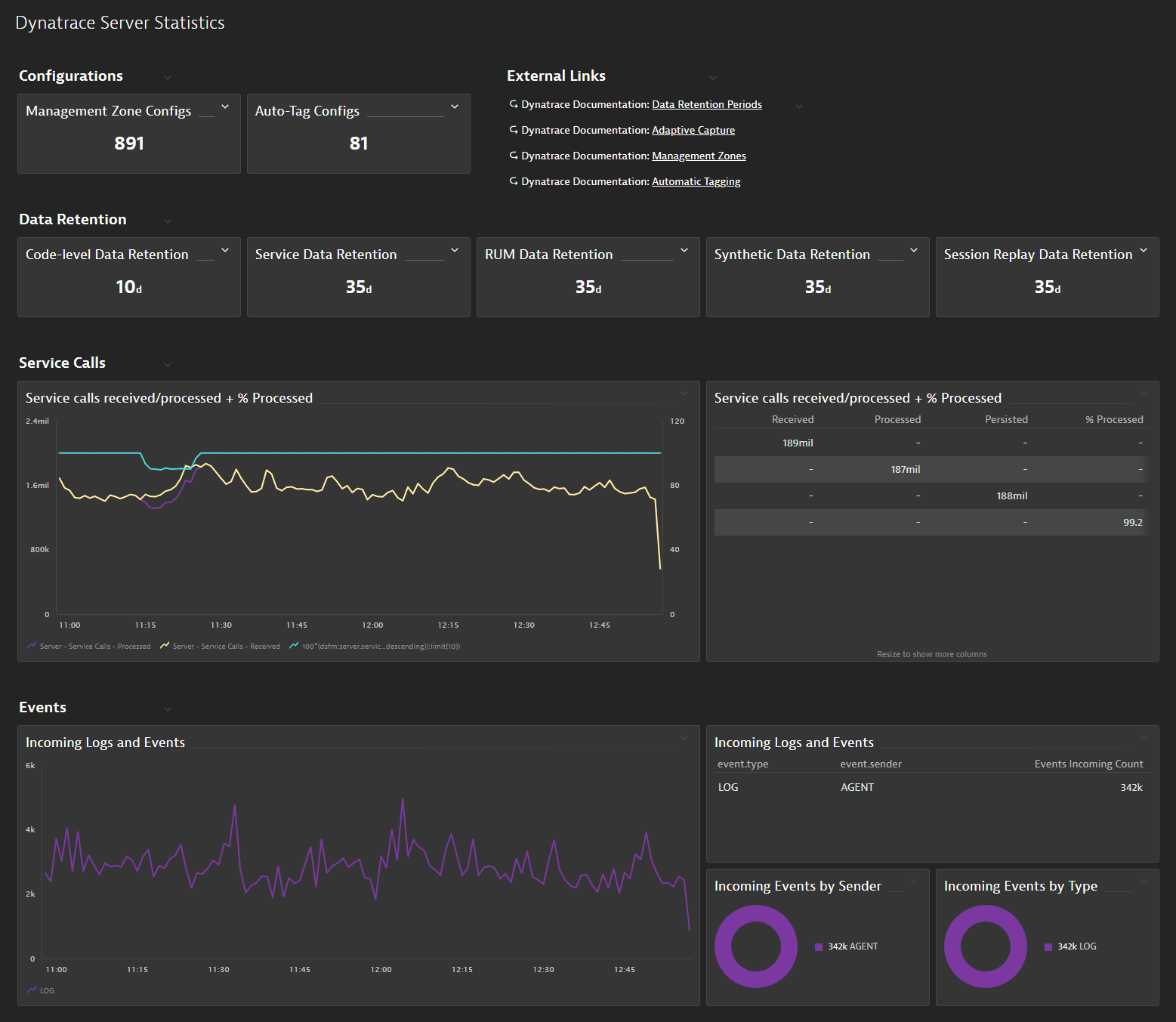The height and width of the screenshot is (1022, 1176).
Task: Sort table by Persisted column header
Action: [x=1006, y=420]
